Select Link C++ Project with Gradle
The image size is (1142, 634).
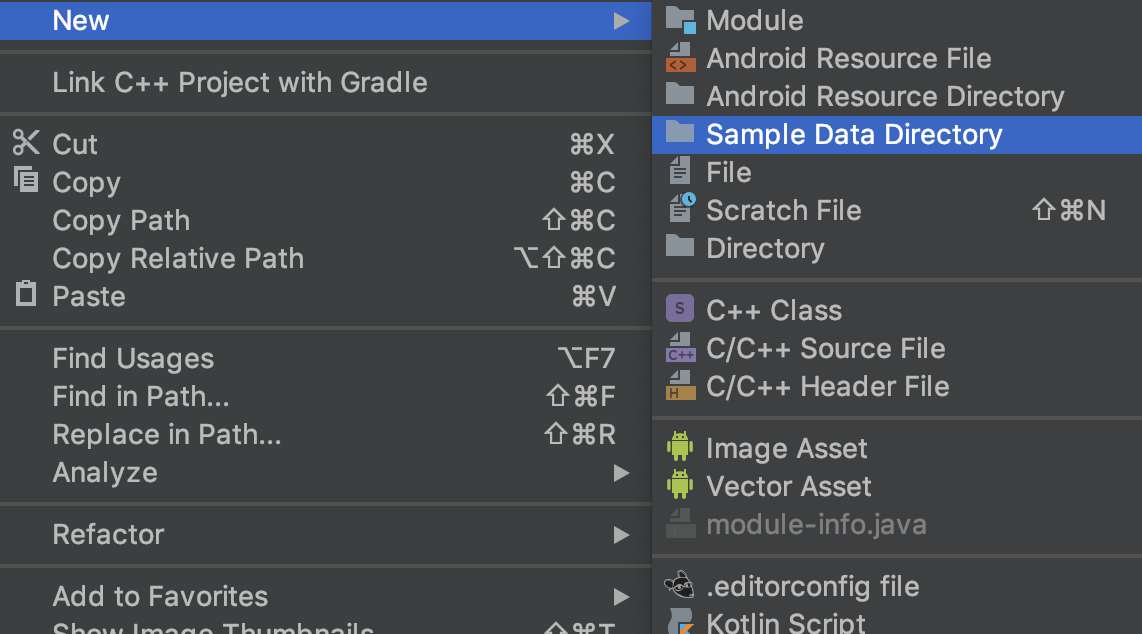point(240,82)
